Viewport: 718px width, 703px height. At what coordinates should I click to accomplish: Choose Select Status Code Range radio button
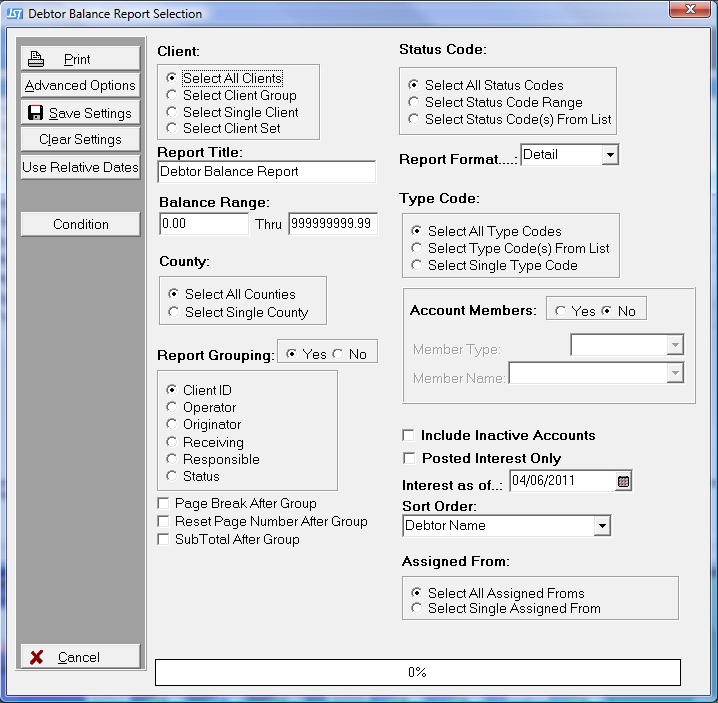coord(414,102)
